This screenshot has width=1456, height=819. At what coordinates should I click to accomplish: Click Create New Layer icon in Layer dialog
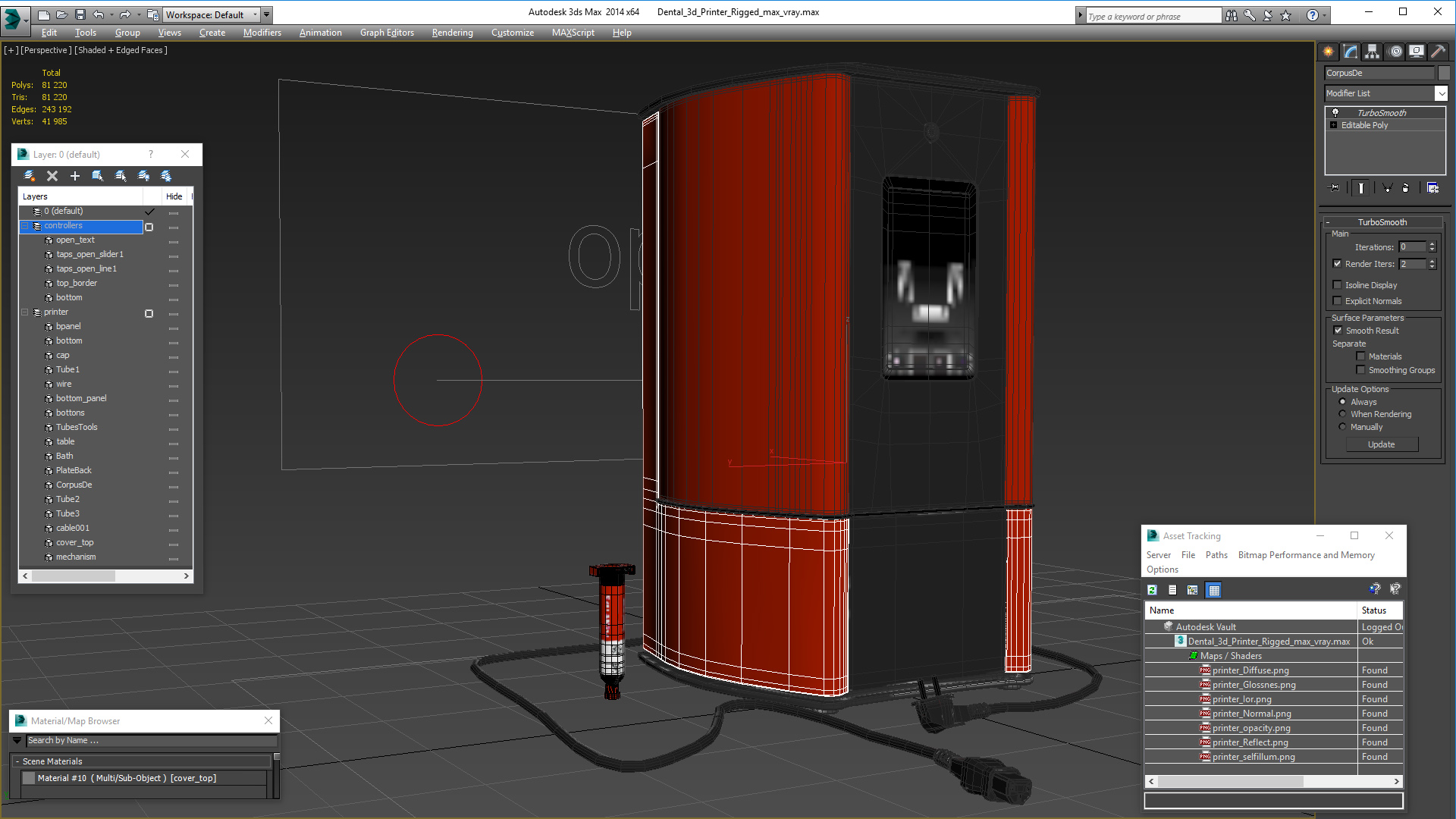30,176
